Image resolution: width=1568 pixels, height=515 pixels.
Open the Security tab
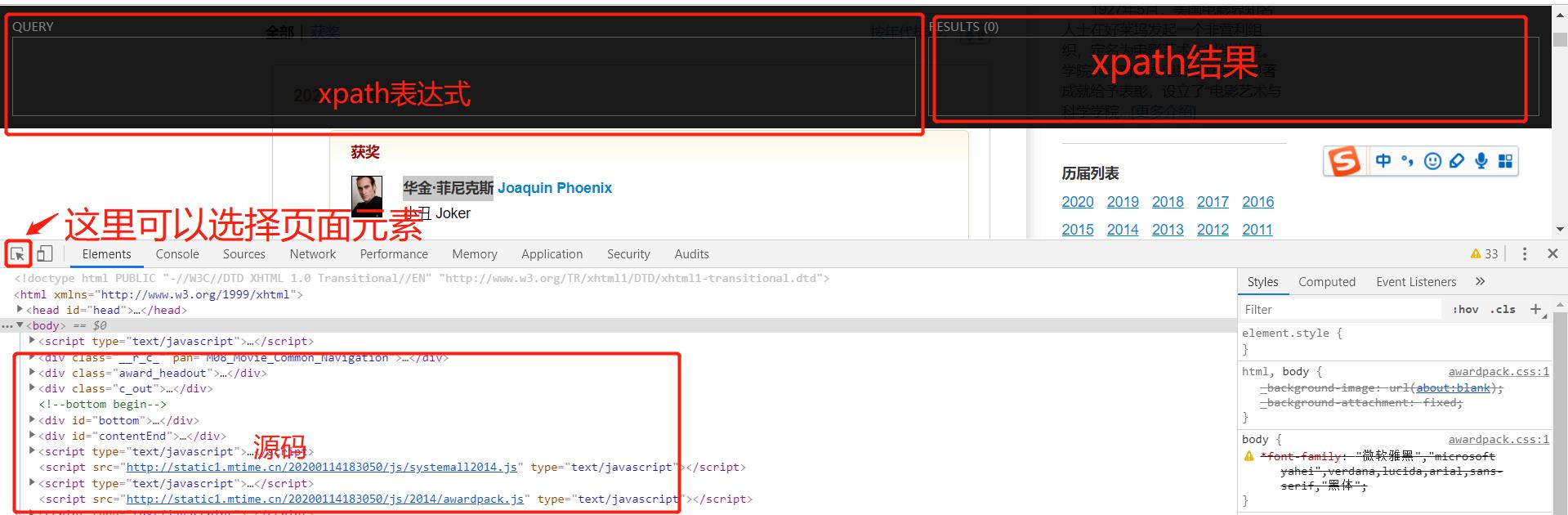(x=628, y=254)
